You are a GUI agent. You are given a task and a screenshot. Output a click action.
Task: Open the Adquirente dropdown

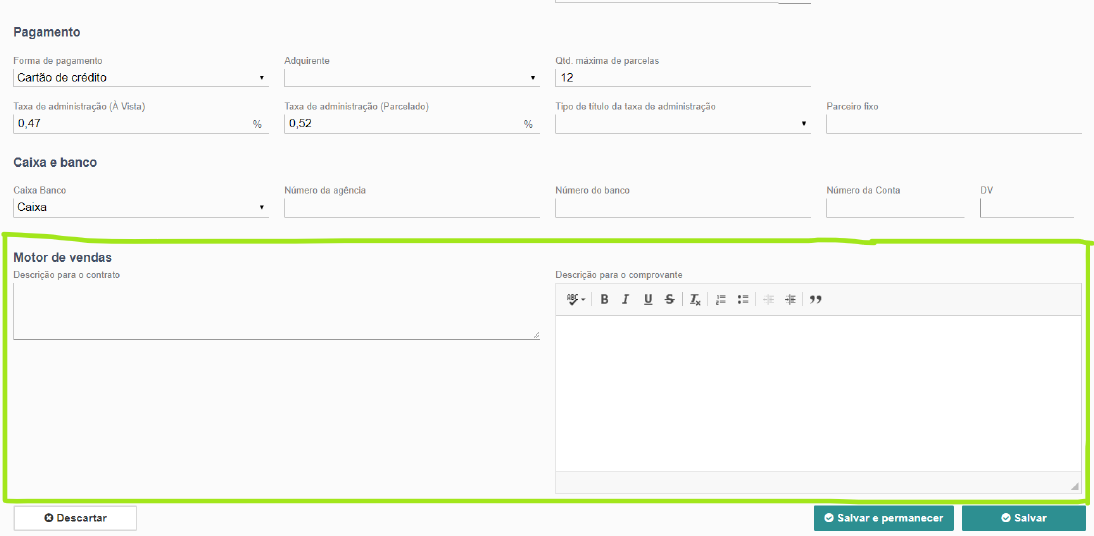pos(412,77)
